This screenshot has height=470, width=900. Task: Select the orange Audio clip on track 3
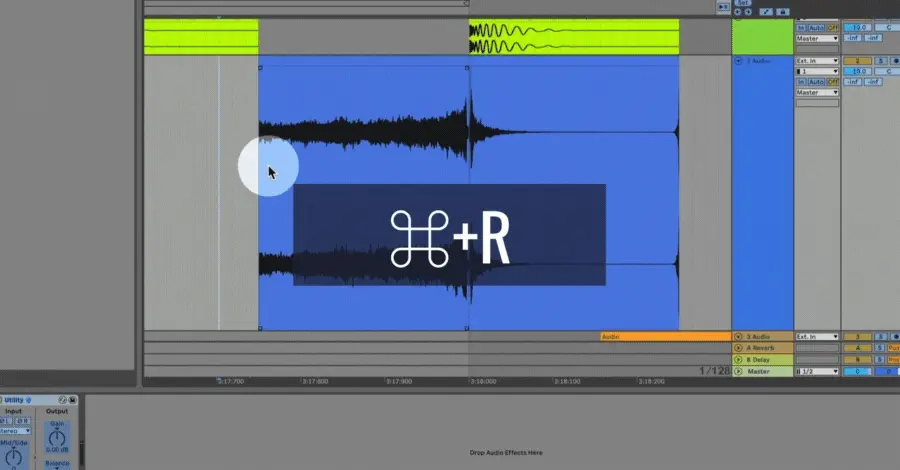click(x=666, y=337)
